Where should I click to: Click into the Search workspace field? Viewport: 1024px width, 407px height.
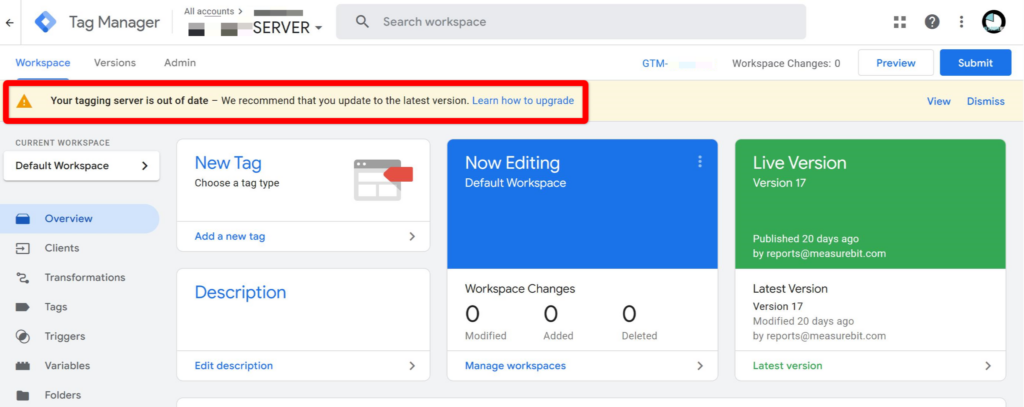pos(571,22)
